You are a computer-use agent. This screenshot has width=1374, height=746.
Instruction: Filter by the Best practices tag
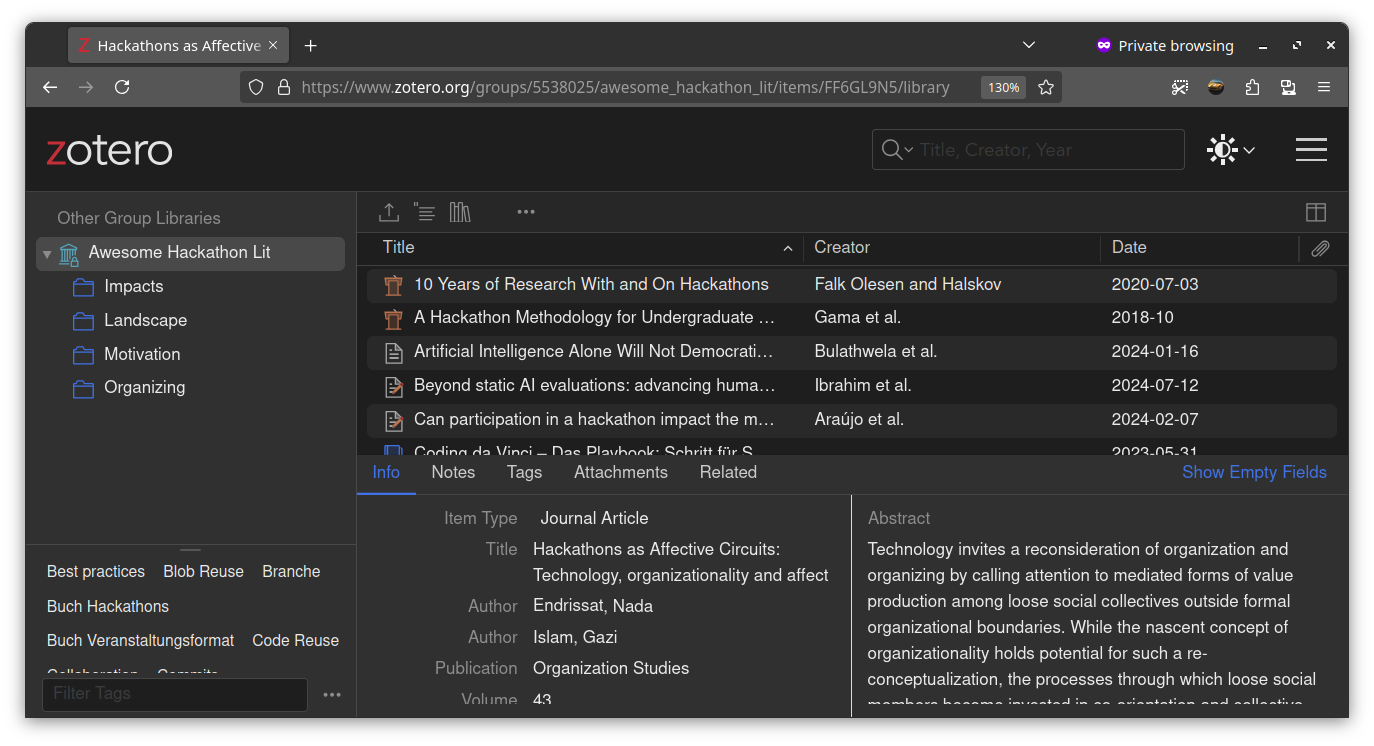(96, 571)
